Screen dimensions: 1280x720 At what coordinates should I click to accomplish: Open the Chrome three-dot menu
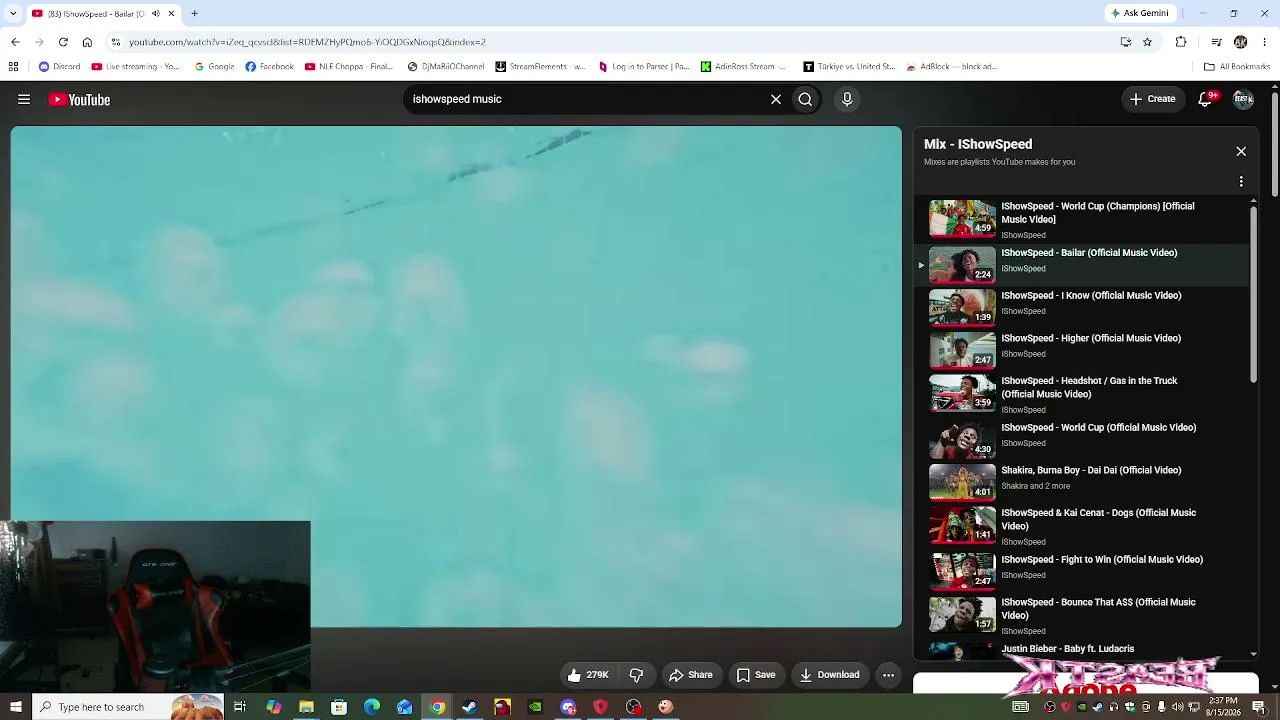pos(1265,42)
